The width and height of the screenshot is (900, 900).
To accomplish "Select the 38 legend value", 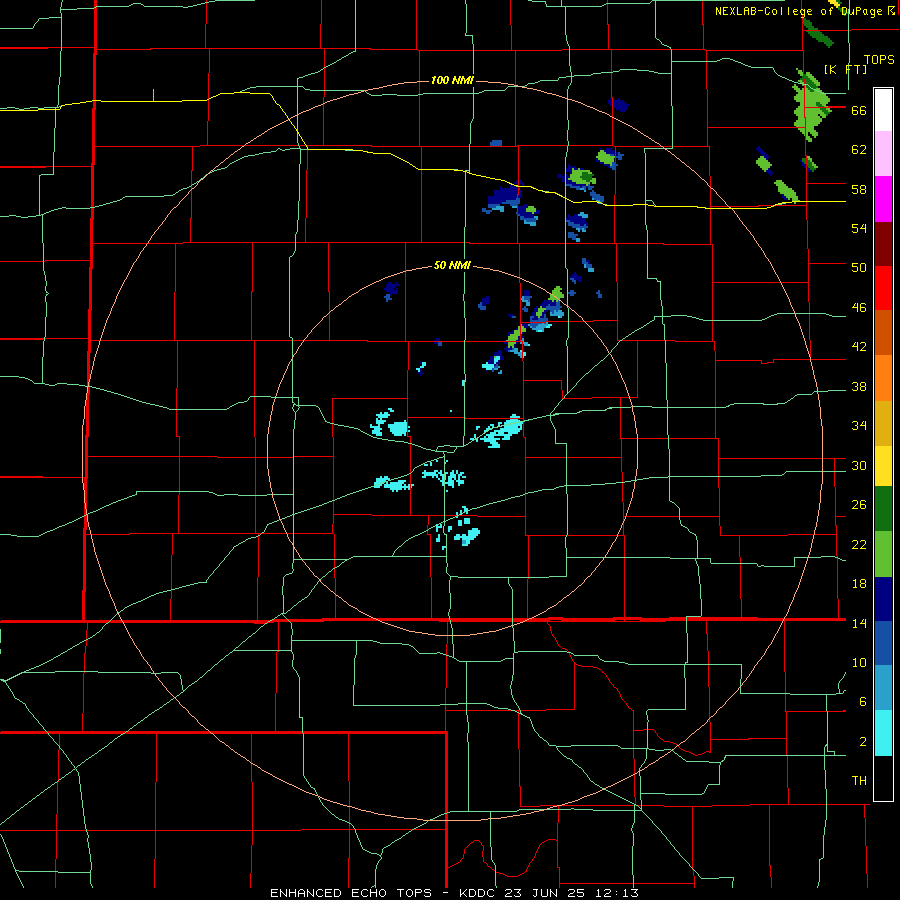I will 859,387.
